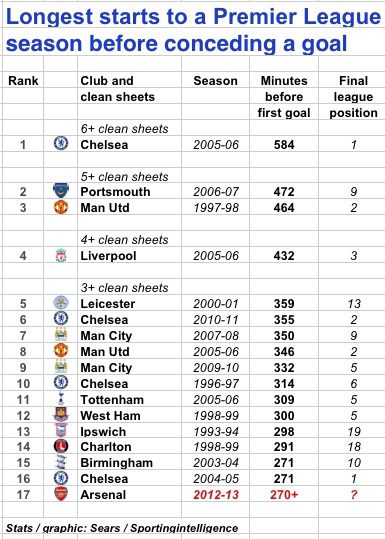Click the Tottenham club crest
This screenshot has width=385, height=539.
pos(61,399)
